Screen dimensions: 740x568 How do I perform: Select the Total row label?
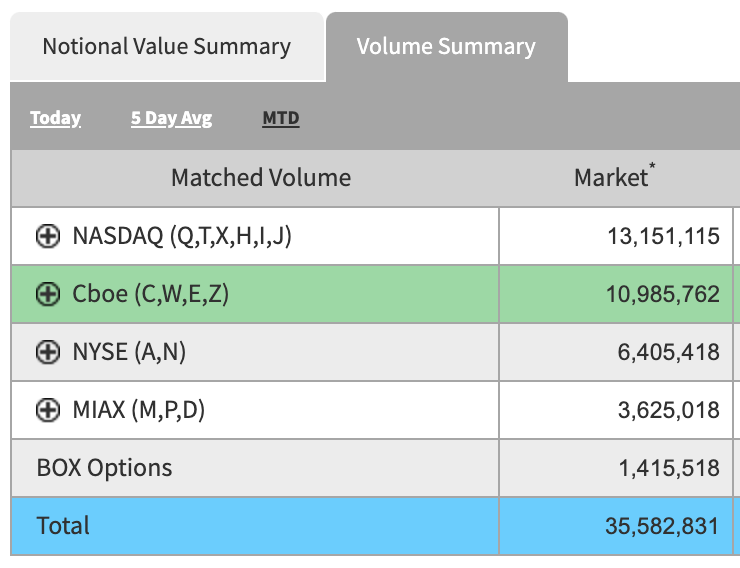[63, 526]
